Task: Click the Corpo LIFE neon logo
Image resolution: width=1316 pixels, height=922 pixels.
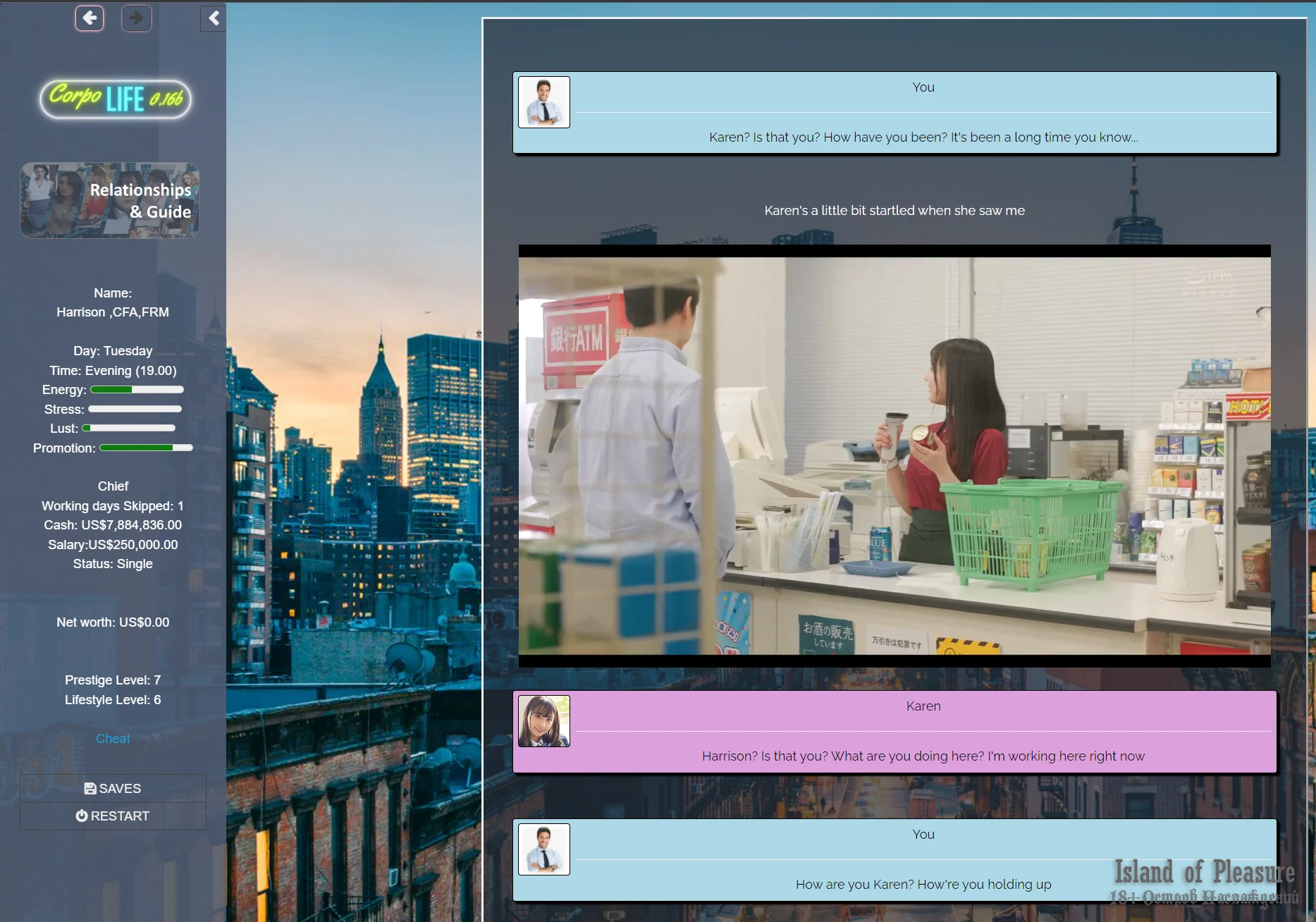Action: (115, 99)
